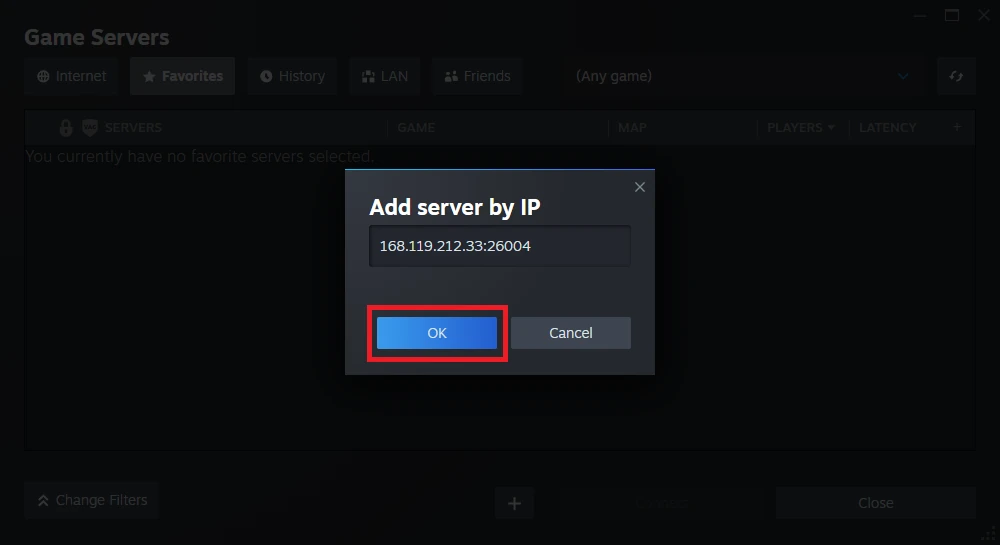1000x545 pixels.
Task: Confirm the IP with the OK button
Action: [x=437, y=333]
